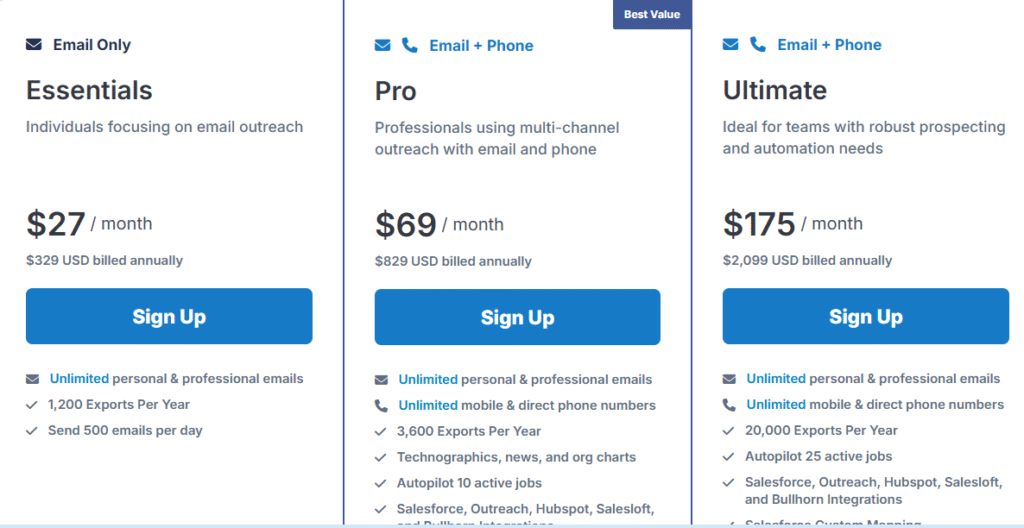
Task: Click Unlimited link in Pro phone numbers feature
Action: pos(428,406)
